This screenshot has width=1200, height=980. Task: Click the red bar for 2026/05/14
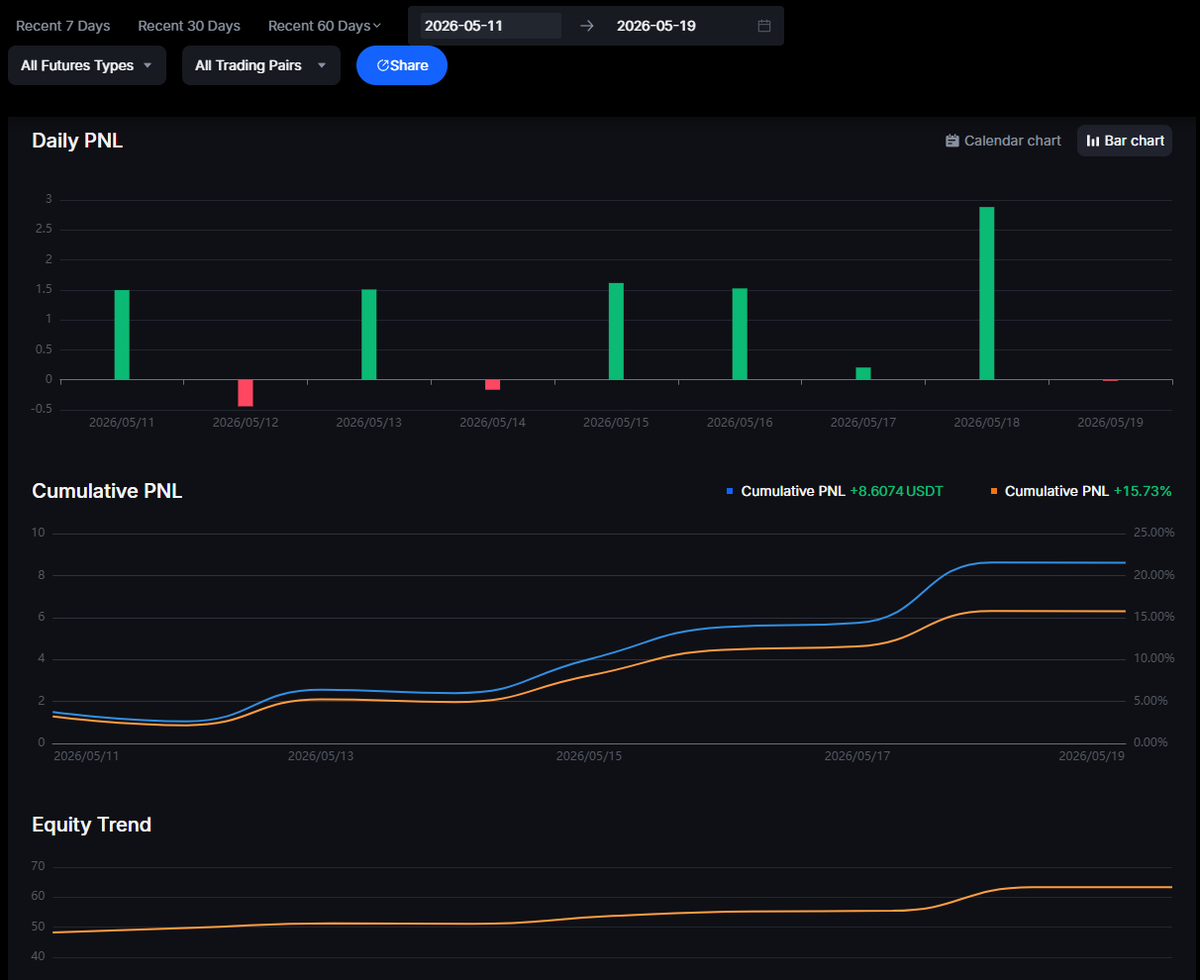[x=492, y=385]
